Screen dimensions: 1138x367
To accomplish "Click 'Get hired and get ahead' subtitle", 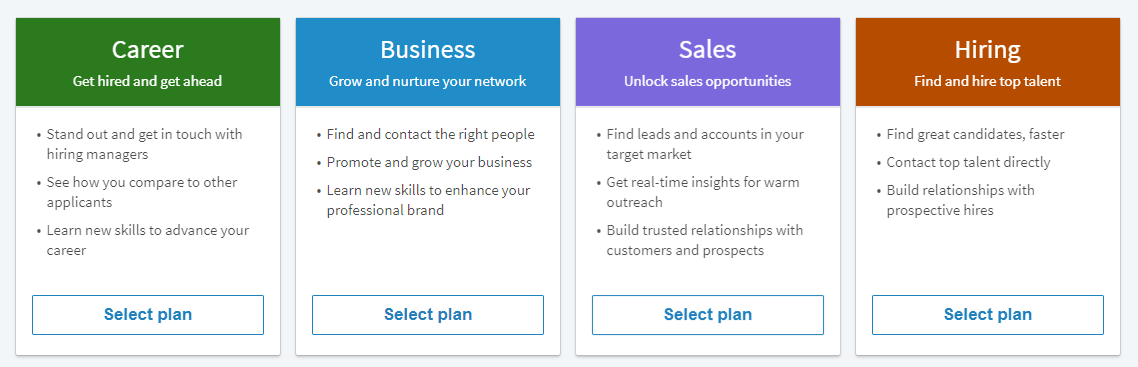I will 147,81.
